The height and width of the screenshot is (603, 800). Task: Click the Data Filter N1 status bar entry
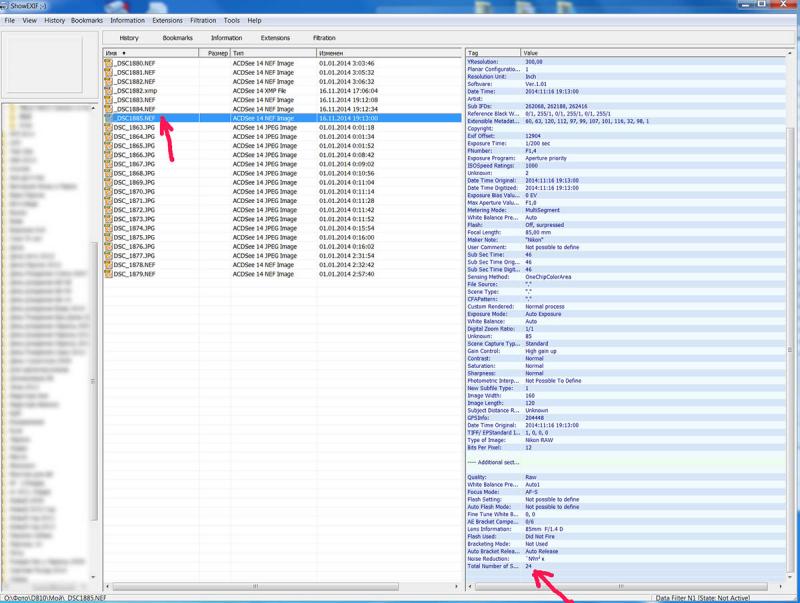tap(703, 598)
